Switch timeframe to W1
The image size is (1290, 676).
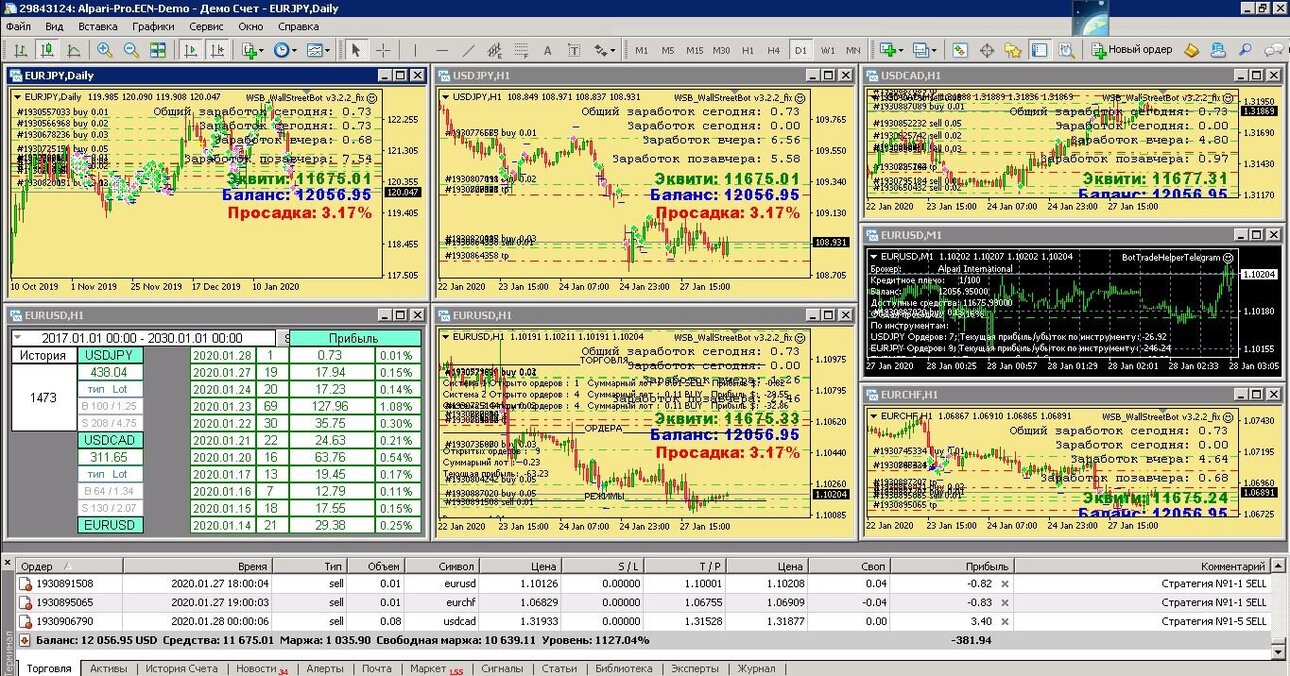828,50
